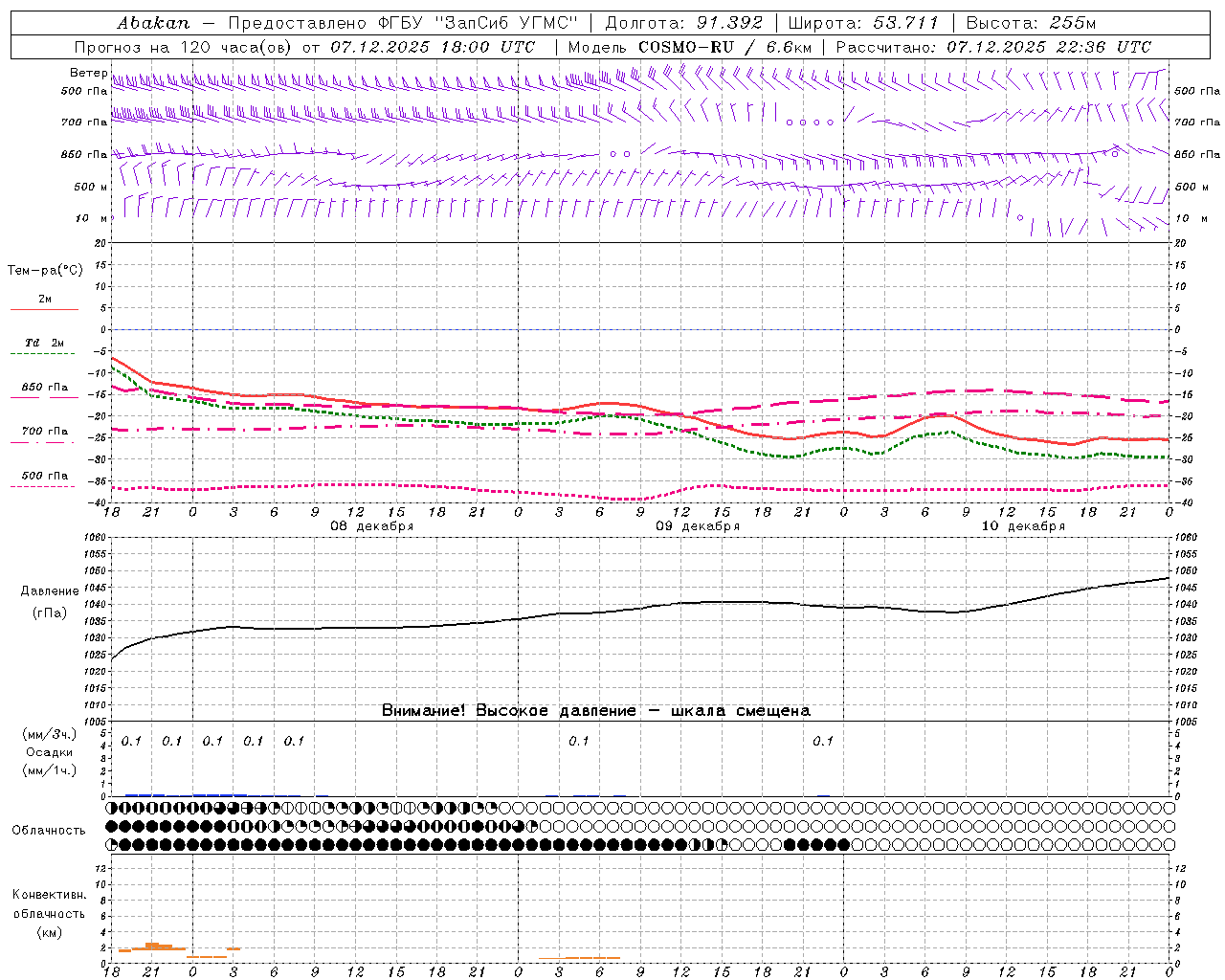Click the warning 'Внимание! Высокое давление – шкала смещена'

[595, 710]
